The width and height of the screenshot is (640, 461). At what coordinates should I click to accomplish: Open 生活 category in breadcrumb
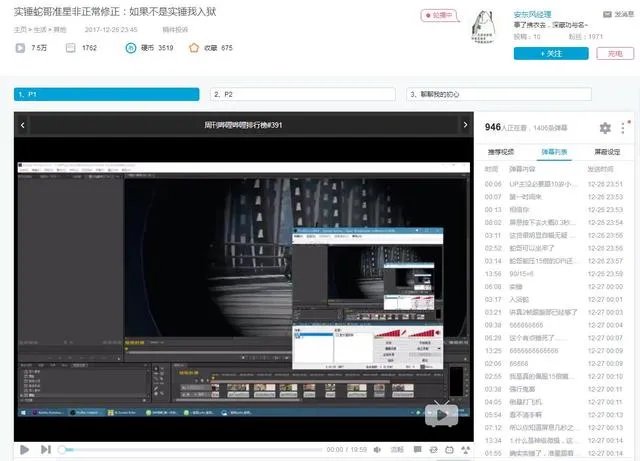click(x=40, y=29)
